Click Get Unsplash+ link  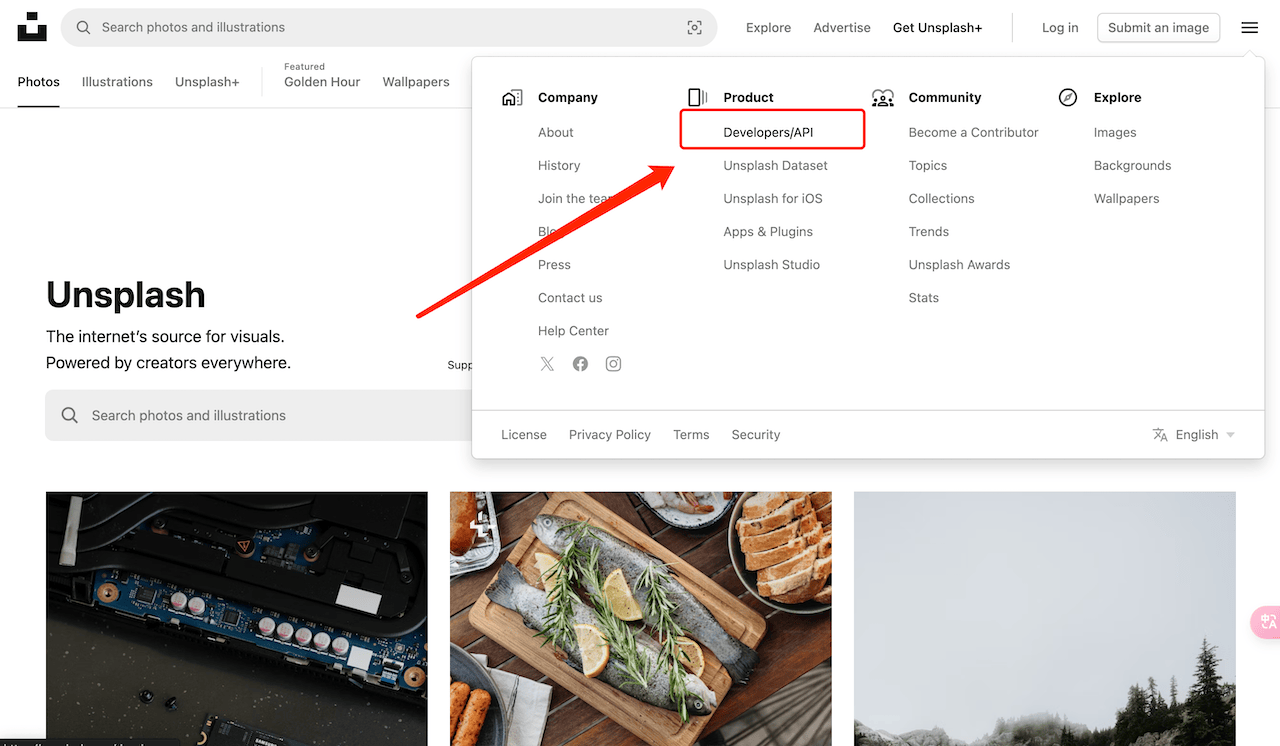pyautogui.click(x=938, y=28)
